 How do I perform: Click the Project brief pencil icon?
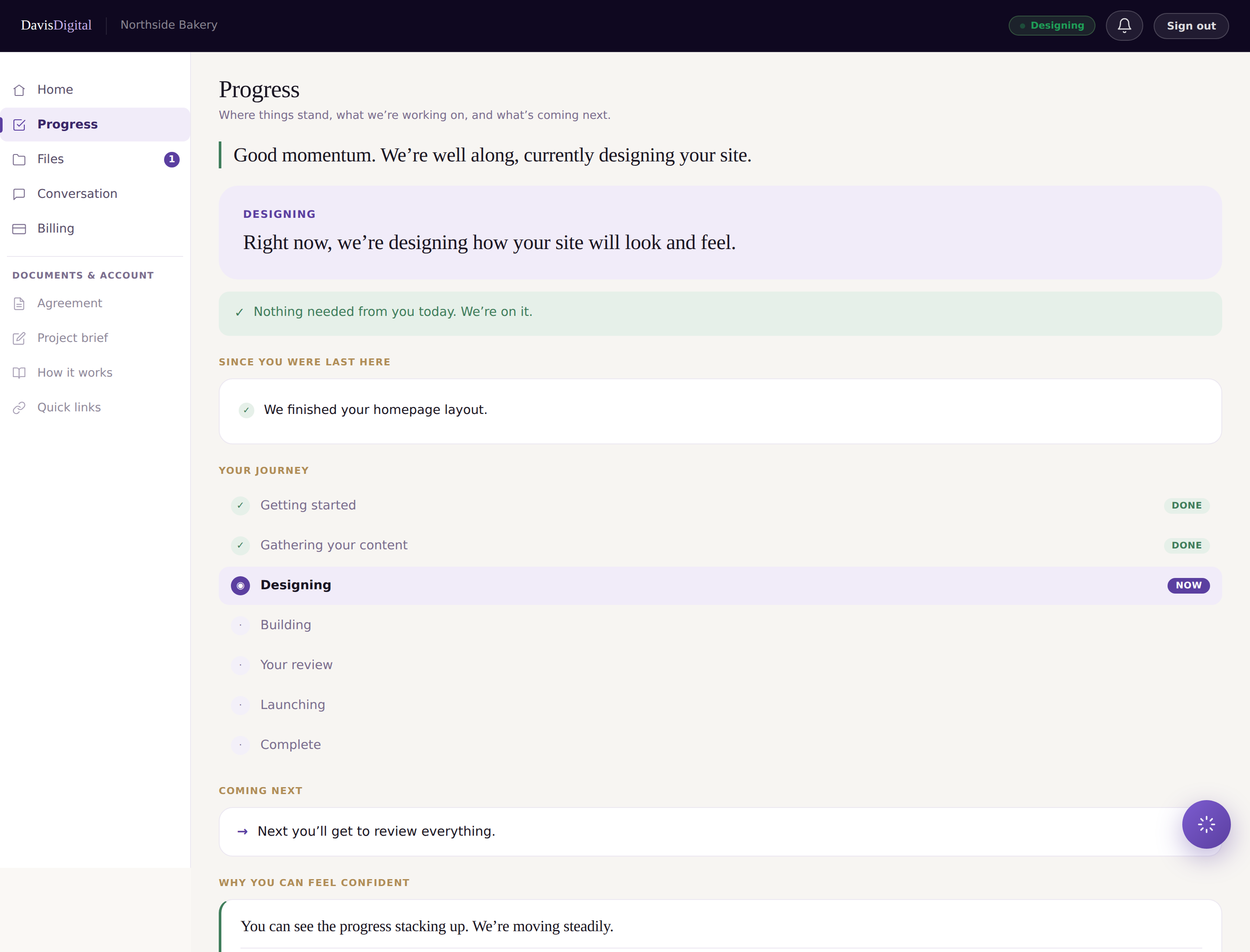point(19,338)
